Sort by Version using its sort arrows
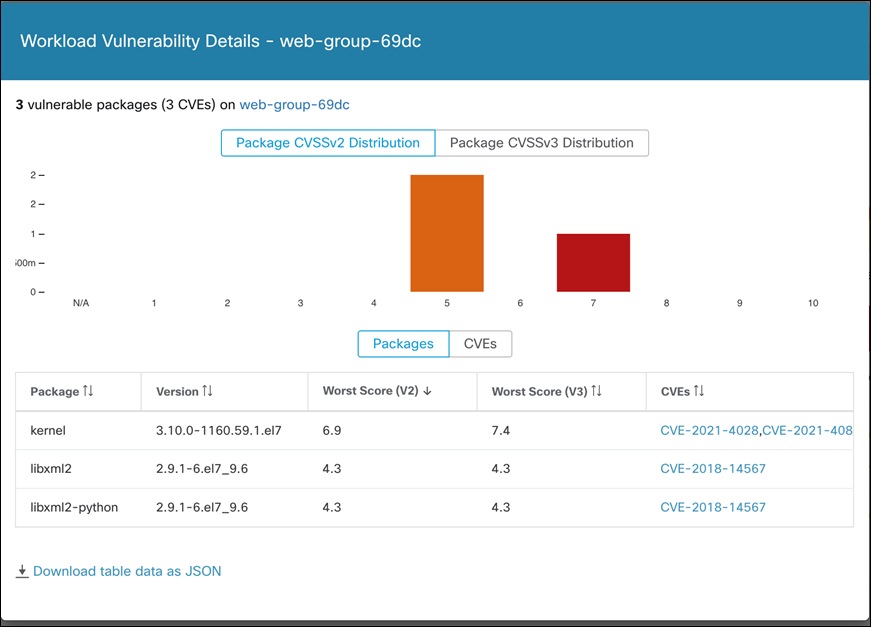Viewport: 871px width, 627px height. 207,391
